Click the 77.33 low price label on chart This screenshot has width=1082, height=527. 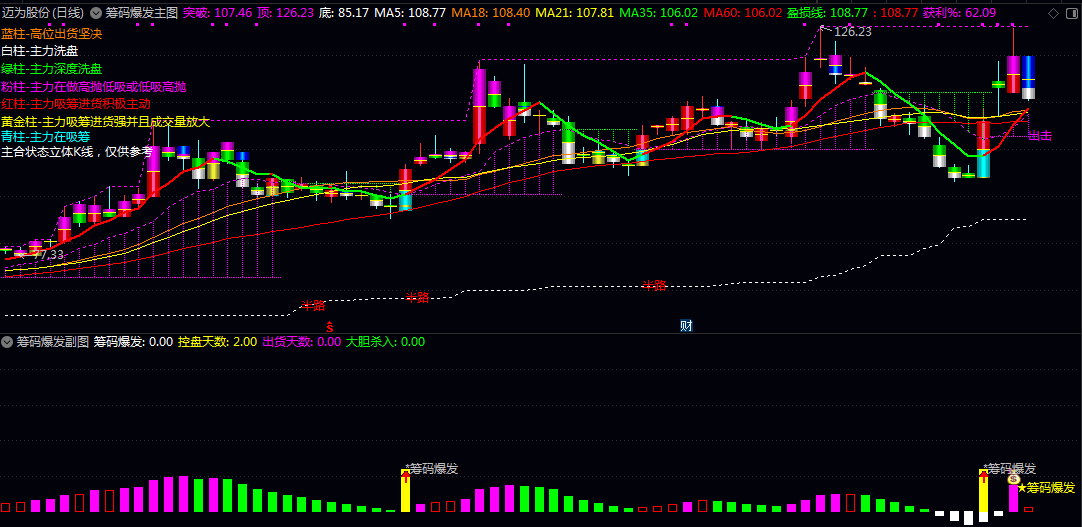point(48,255)
